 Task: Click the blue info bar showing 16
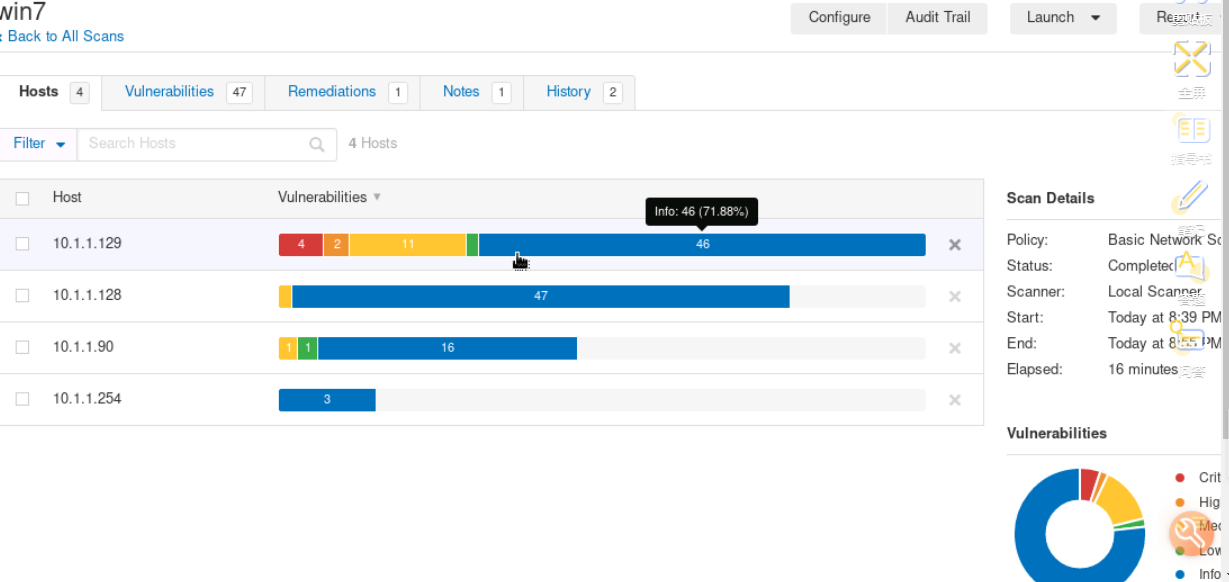[x=447, y=348]
